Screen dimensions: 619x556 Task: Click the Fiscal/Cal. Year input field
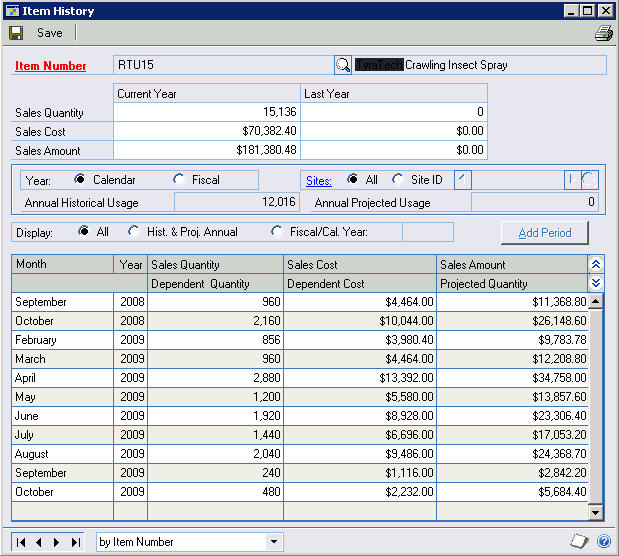(428, 232)
